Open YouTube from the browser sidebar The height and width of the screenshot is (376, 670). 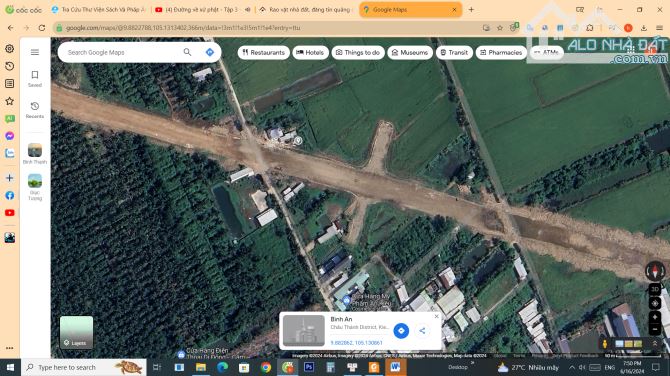tap(9, 212)
